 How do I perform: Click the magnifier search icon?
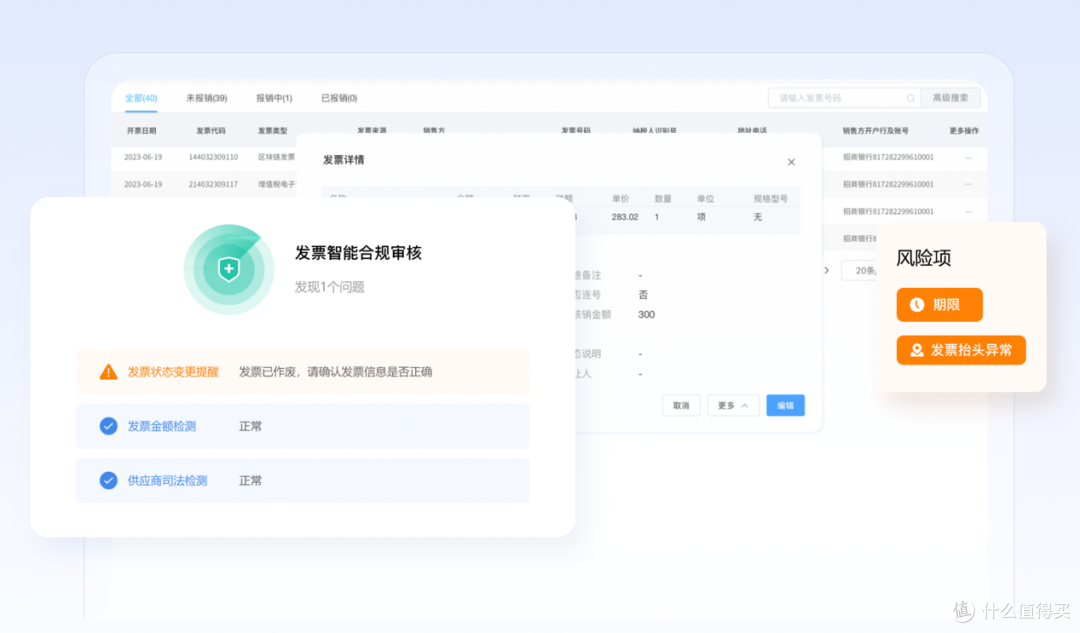tap(911, 98)
